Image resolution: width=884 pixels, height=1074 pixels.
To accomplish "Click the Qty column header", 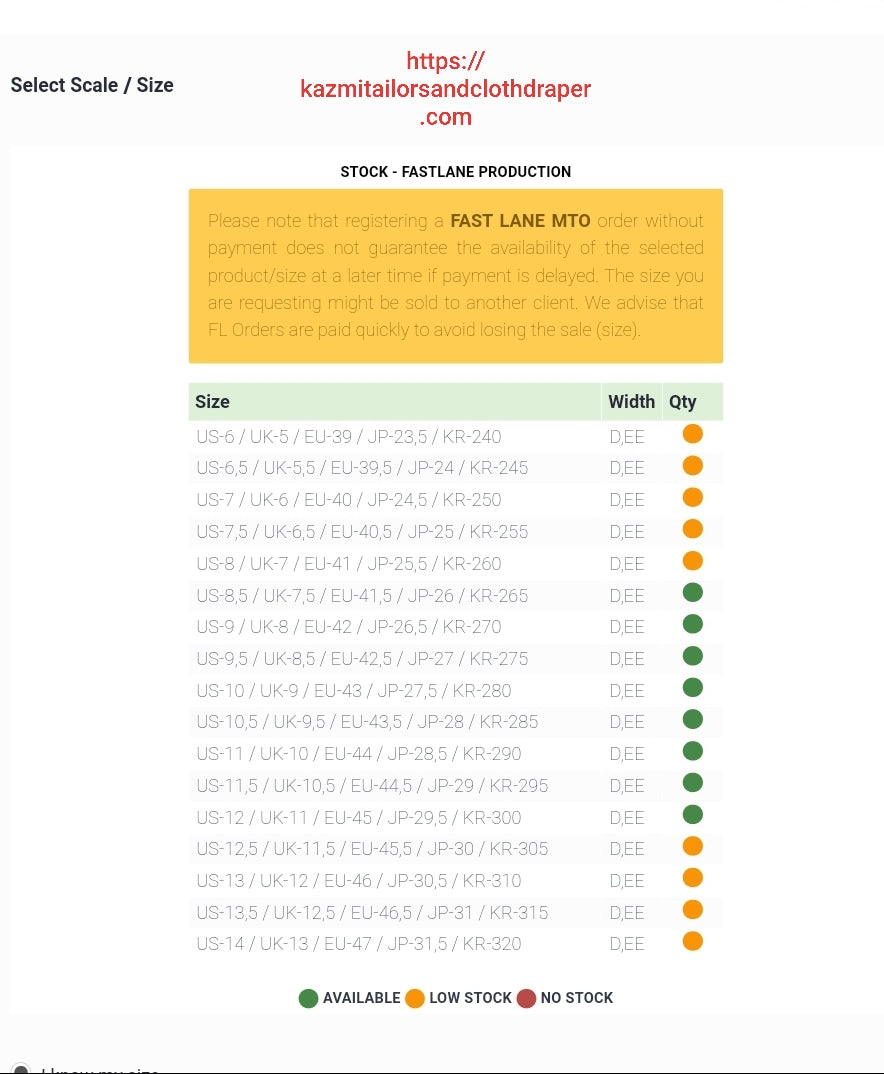I will click(683, 402).
